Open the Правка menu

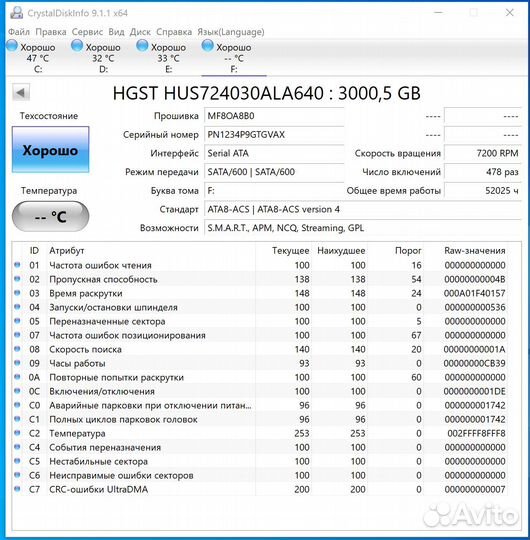(x=51, y=32)
